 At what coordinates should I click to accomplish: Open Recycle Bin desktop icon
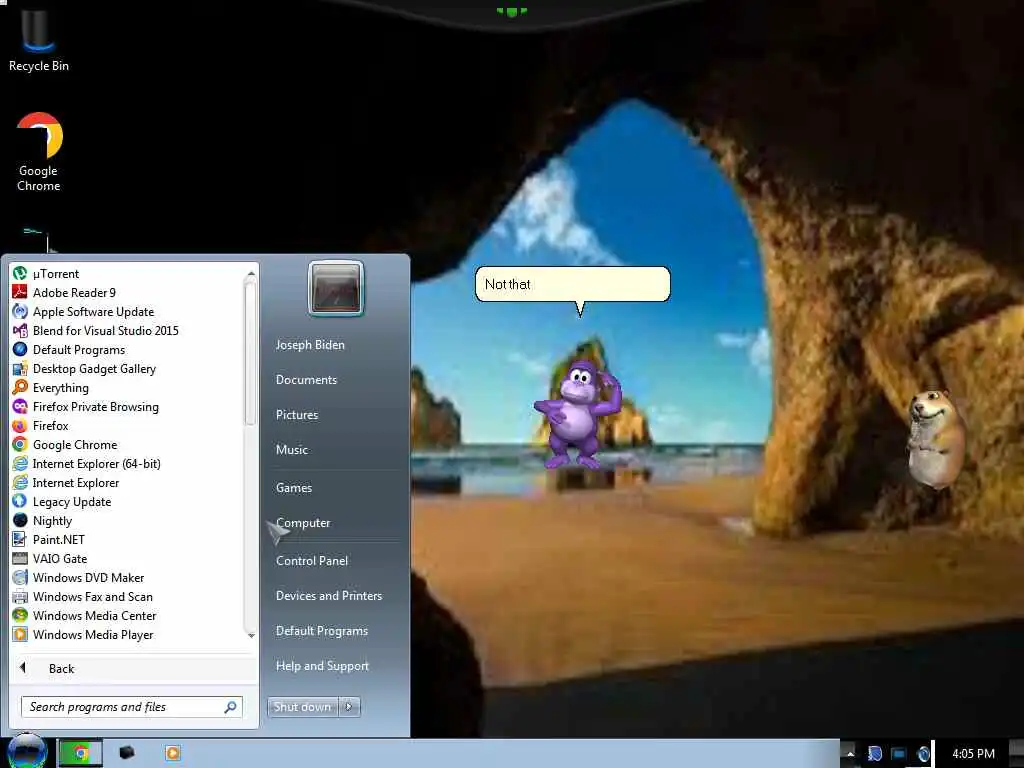[x=39, y=39]
